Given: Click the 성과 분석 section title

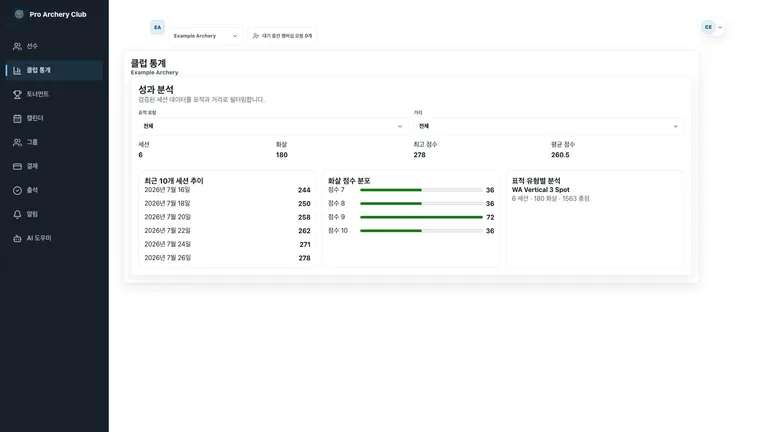Looking at the screenshot, I should pyautogui.click(x=156, y=90).
